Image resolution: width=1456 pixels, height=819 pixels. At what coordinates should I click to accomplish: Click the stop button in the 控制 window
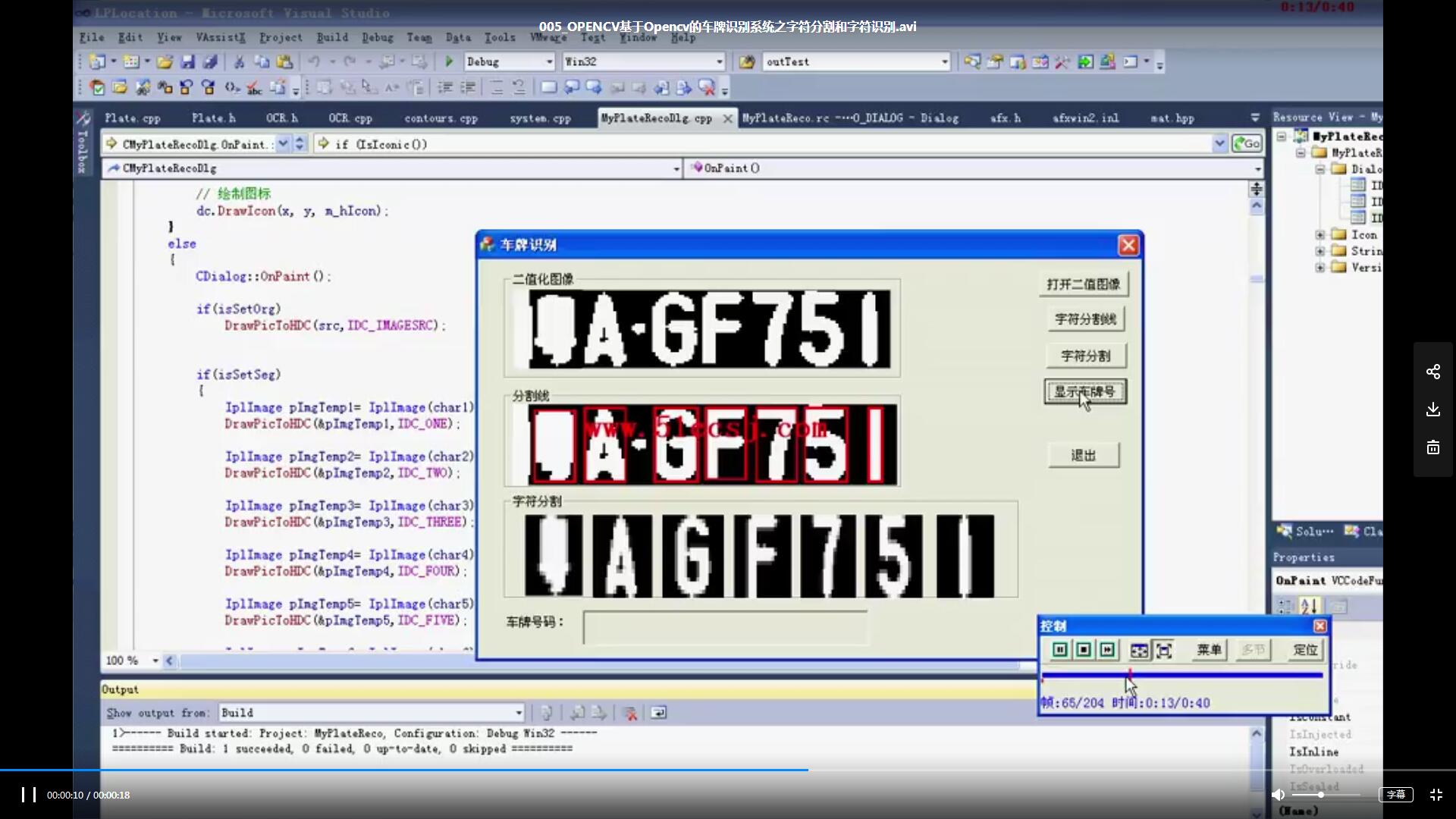[1084, 650]
